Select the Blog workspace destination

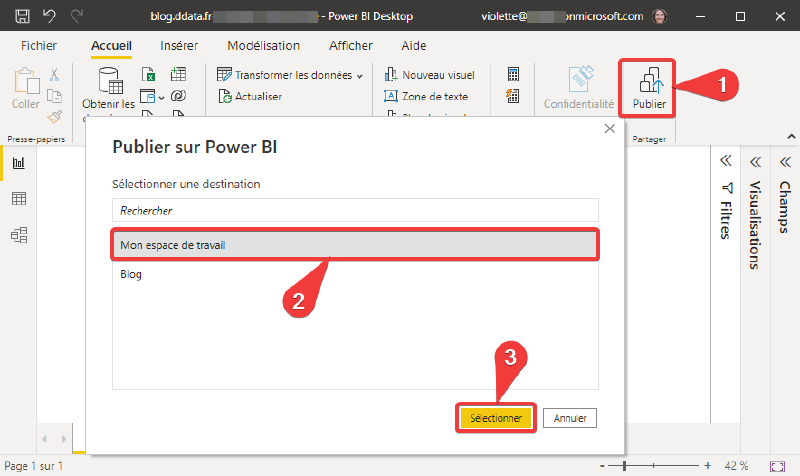[x=355, y=274]
